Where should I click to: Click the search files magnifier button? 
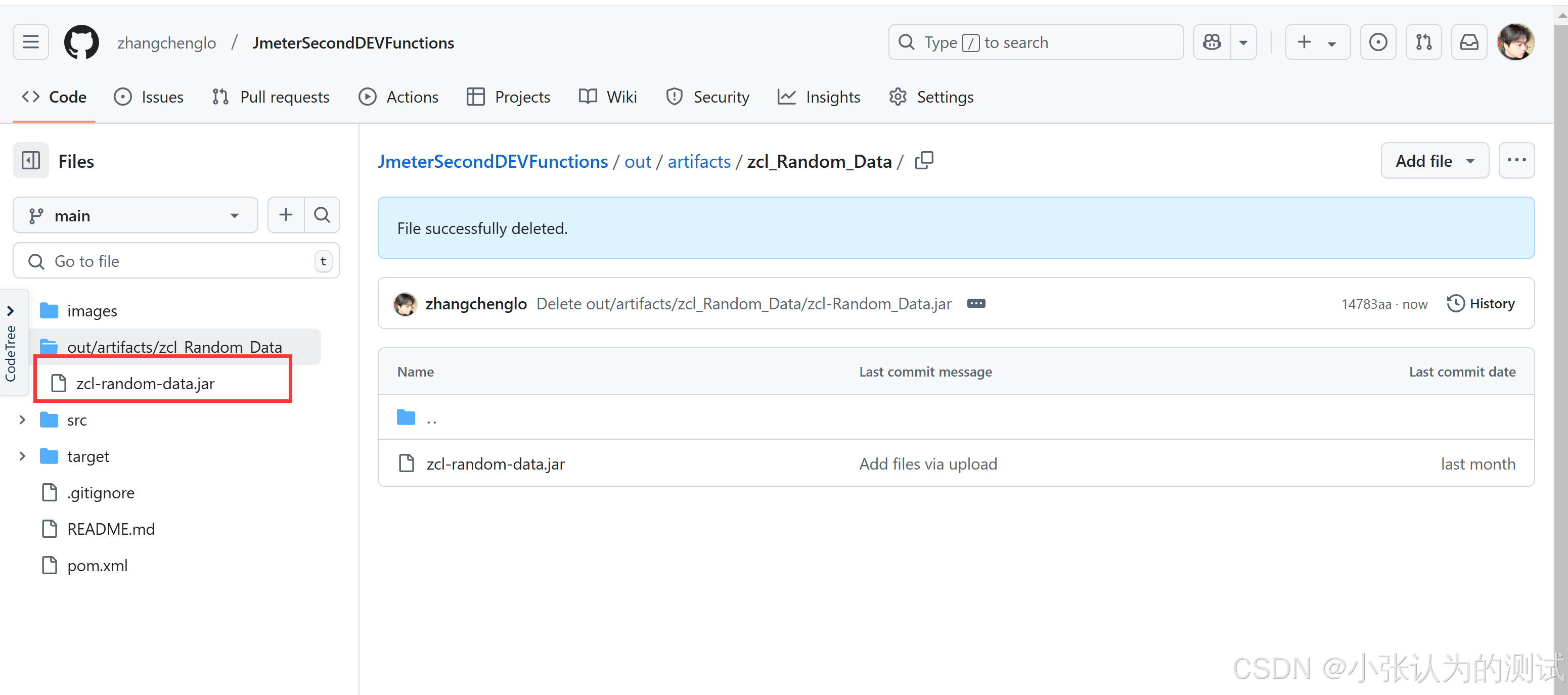pyautogui.click(x=322, y=215)
